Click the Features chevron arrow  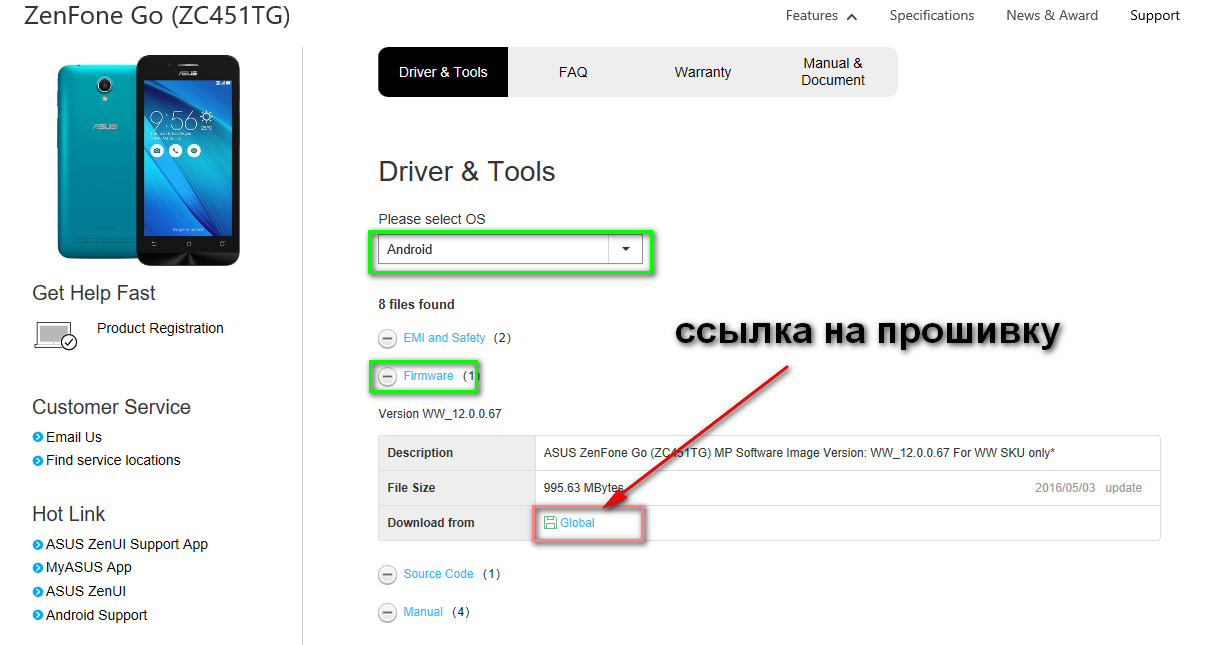852,17
